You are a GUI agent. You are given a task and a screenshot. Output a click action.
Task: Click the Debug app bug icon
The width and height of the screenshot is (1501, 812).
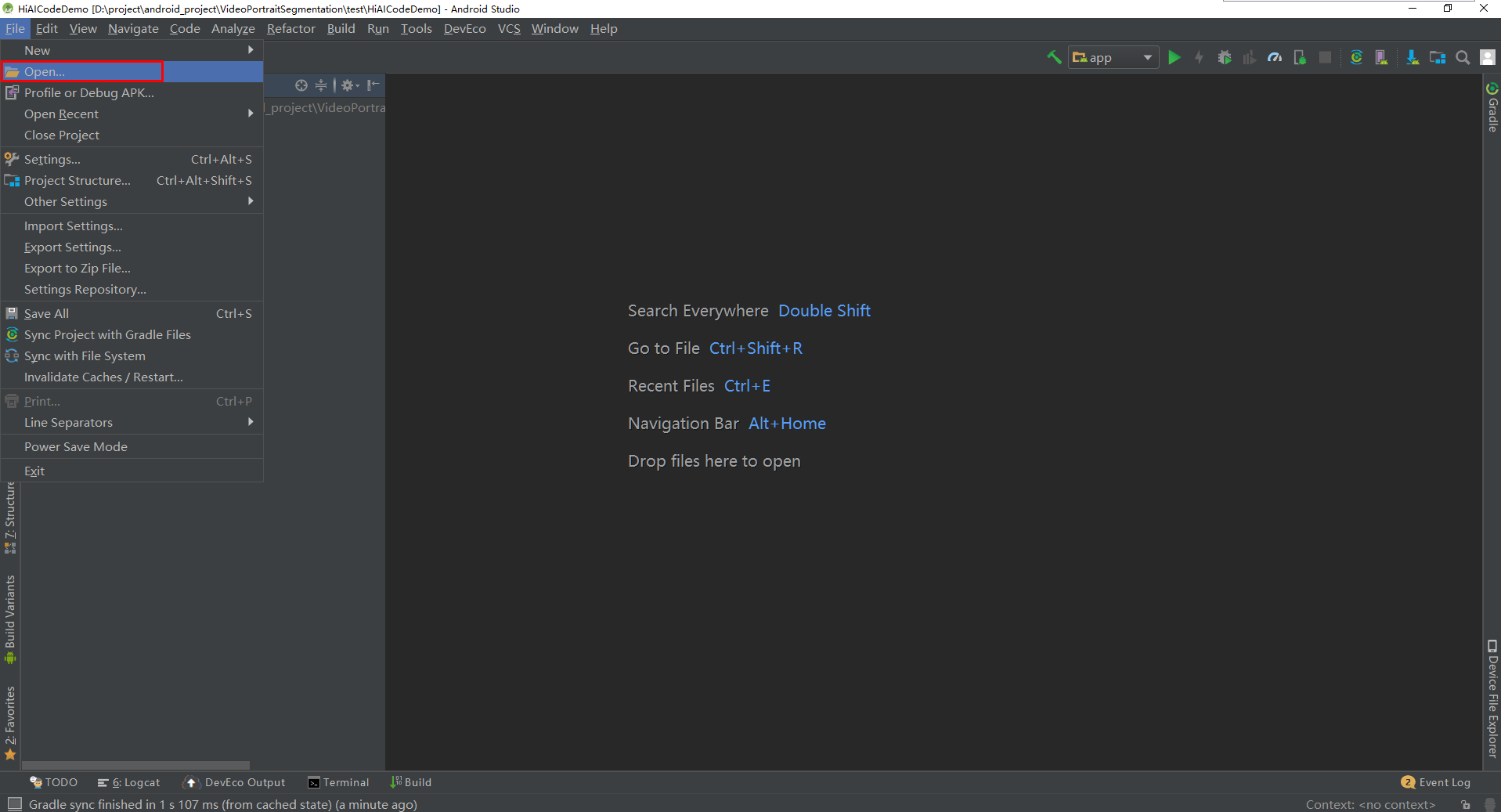(x=1225, y=57)
